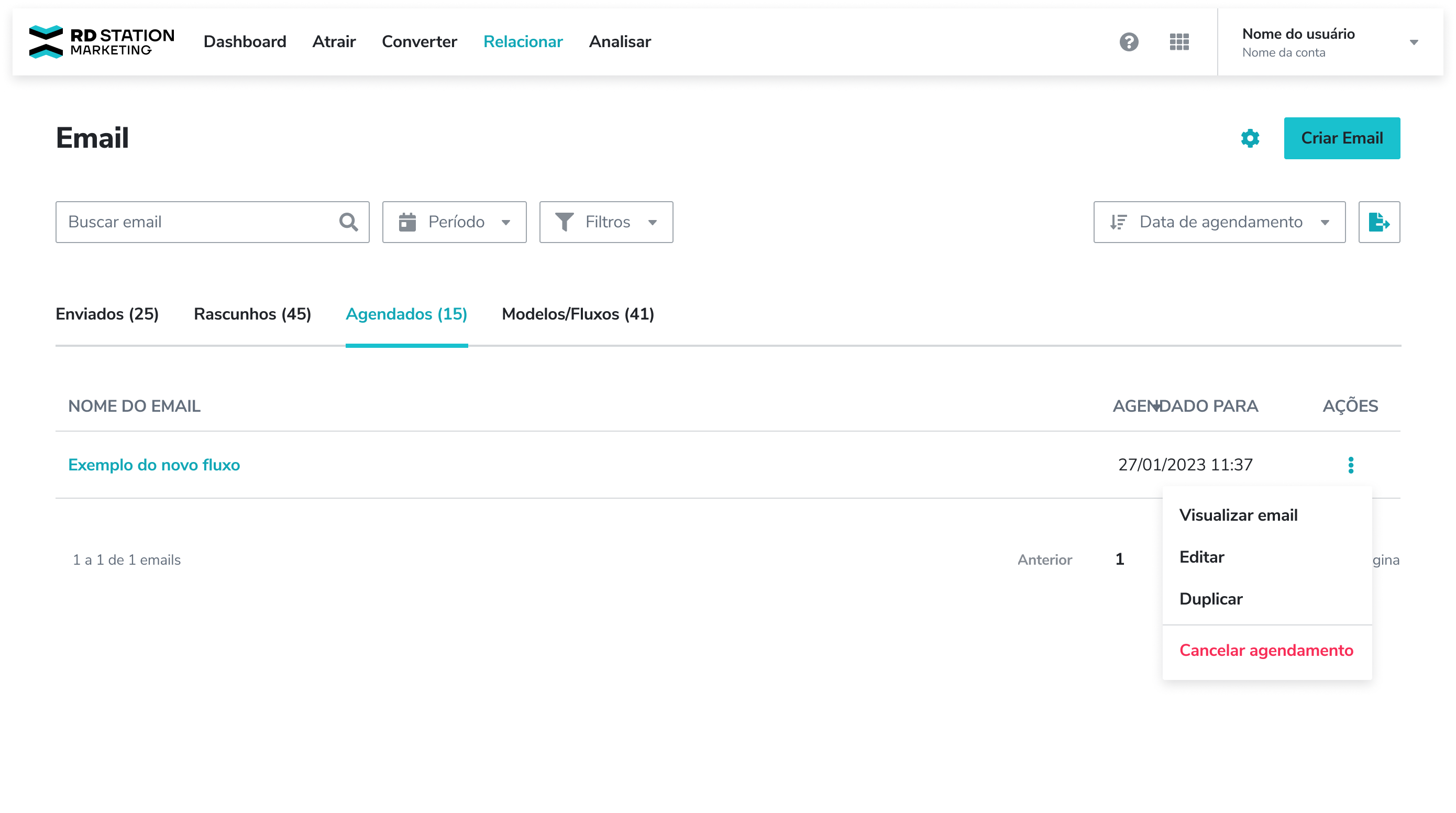Open the help question mark icon
Image resolution: width=1456 pixels, height=813 pixels.
(x=1129, y=42)
